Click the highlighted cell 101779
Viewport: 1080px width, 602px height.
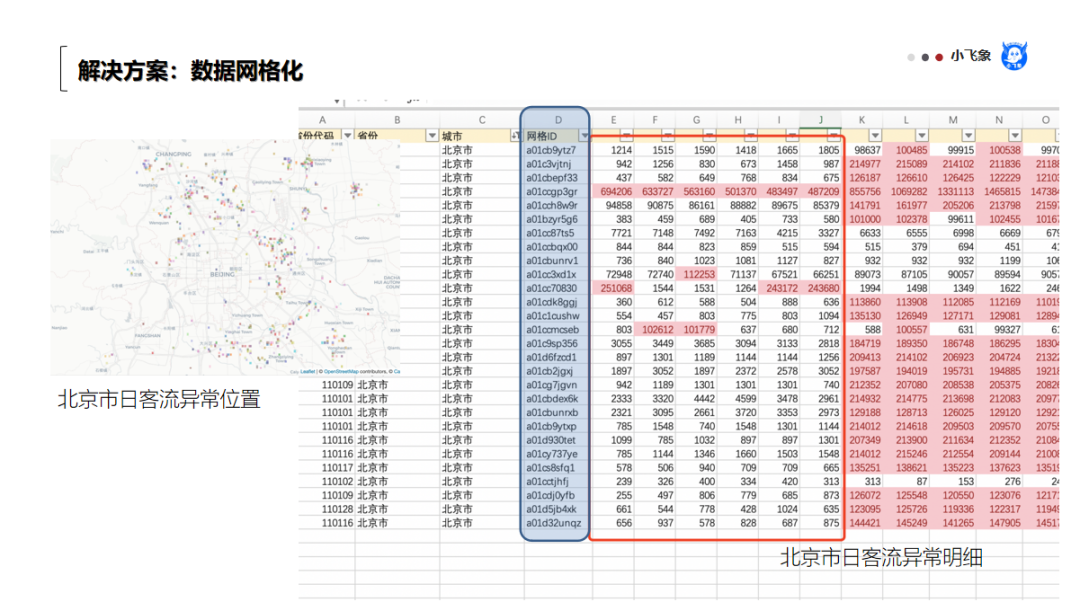(x=696, y=329)
